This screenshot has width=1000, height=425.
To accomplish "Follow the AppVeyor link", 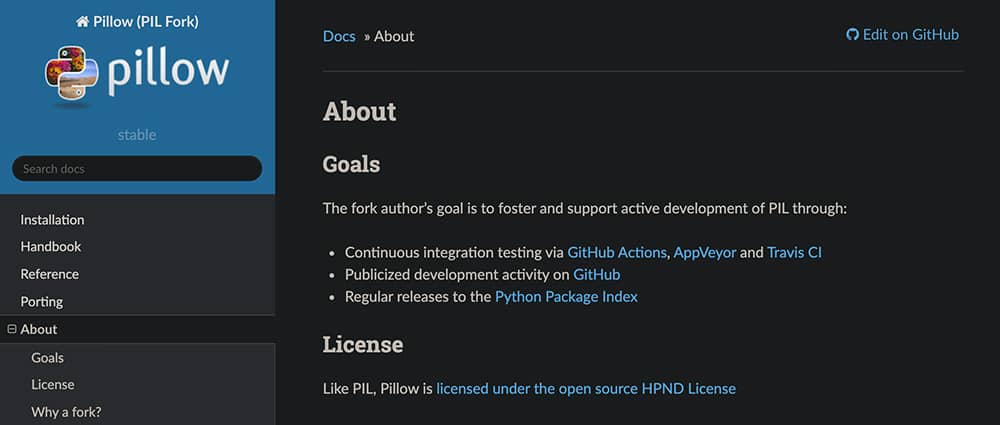I will click(x=705, y=253).
